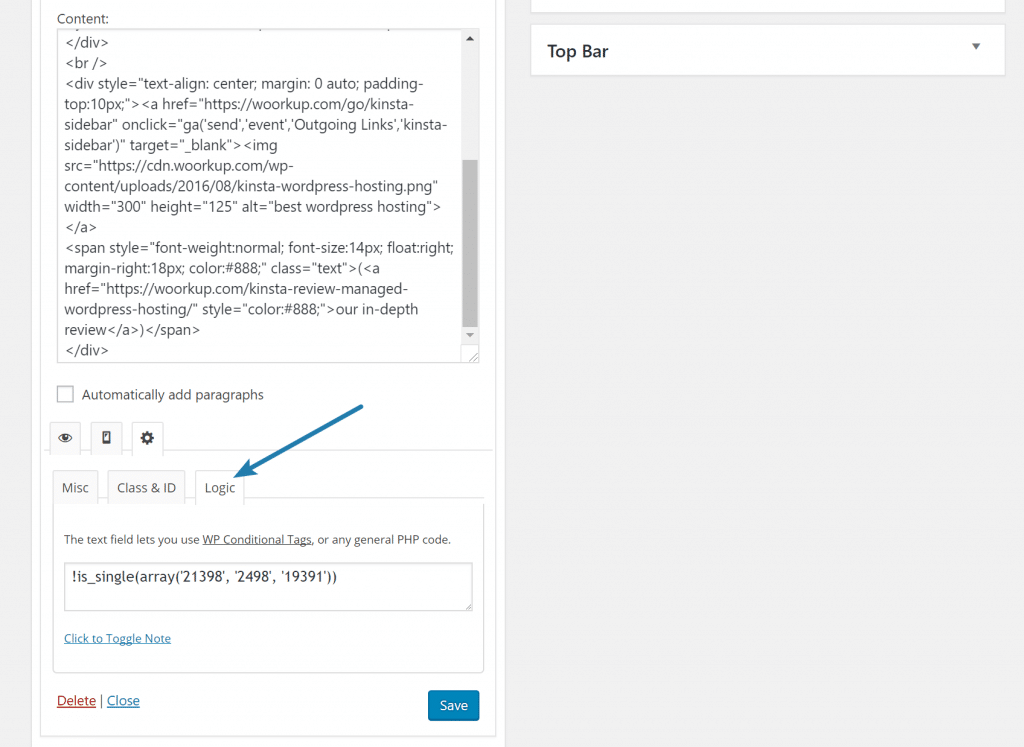1024x747 pixels.
Task: Click the eye preview icon
Action: pos(65,437)
